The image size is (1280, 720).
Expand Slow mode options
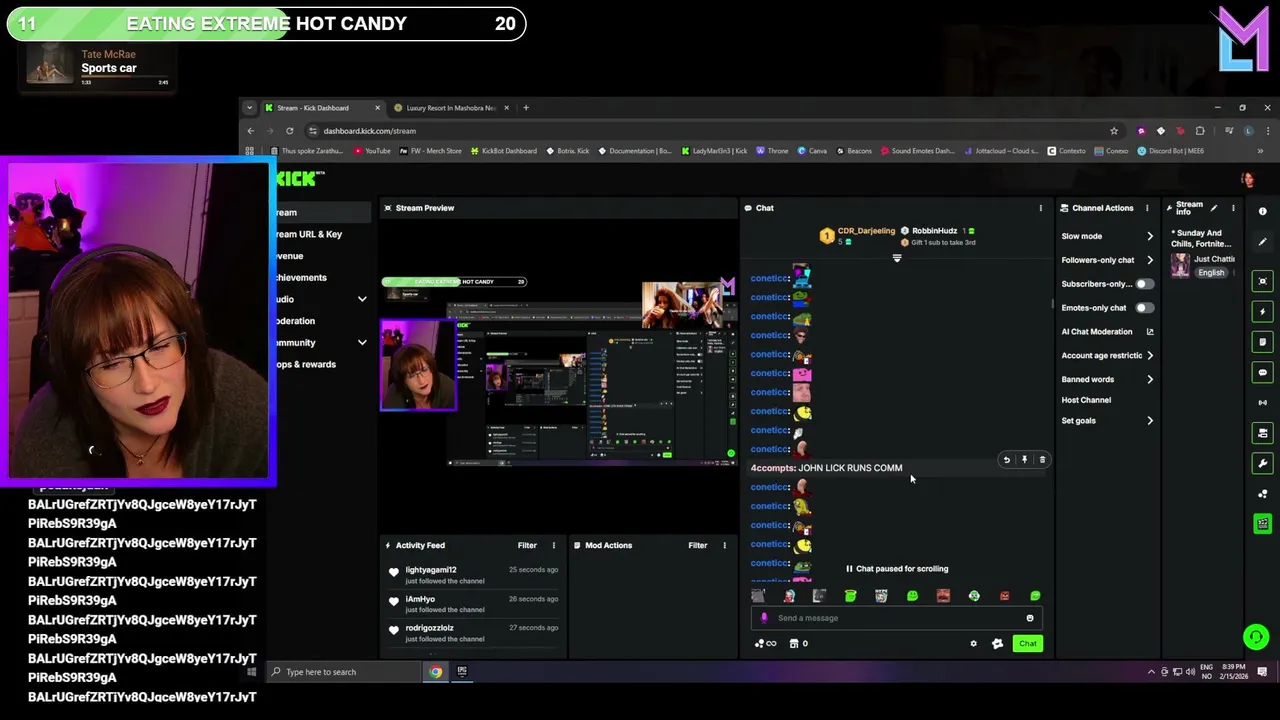coord(1149,237)
